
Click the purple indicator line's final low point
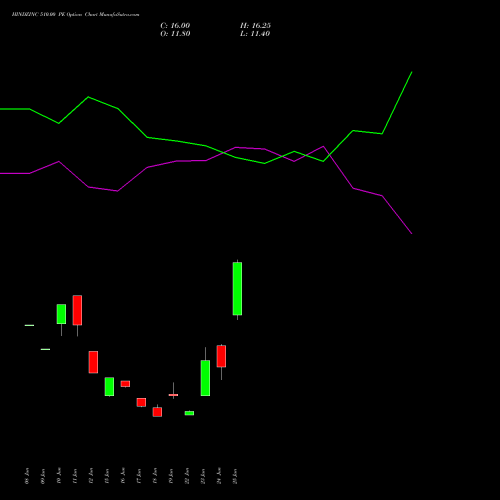coord(412,234)
